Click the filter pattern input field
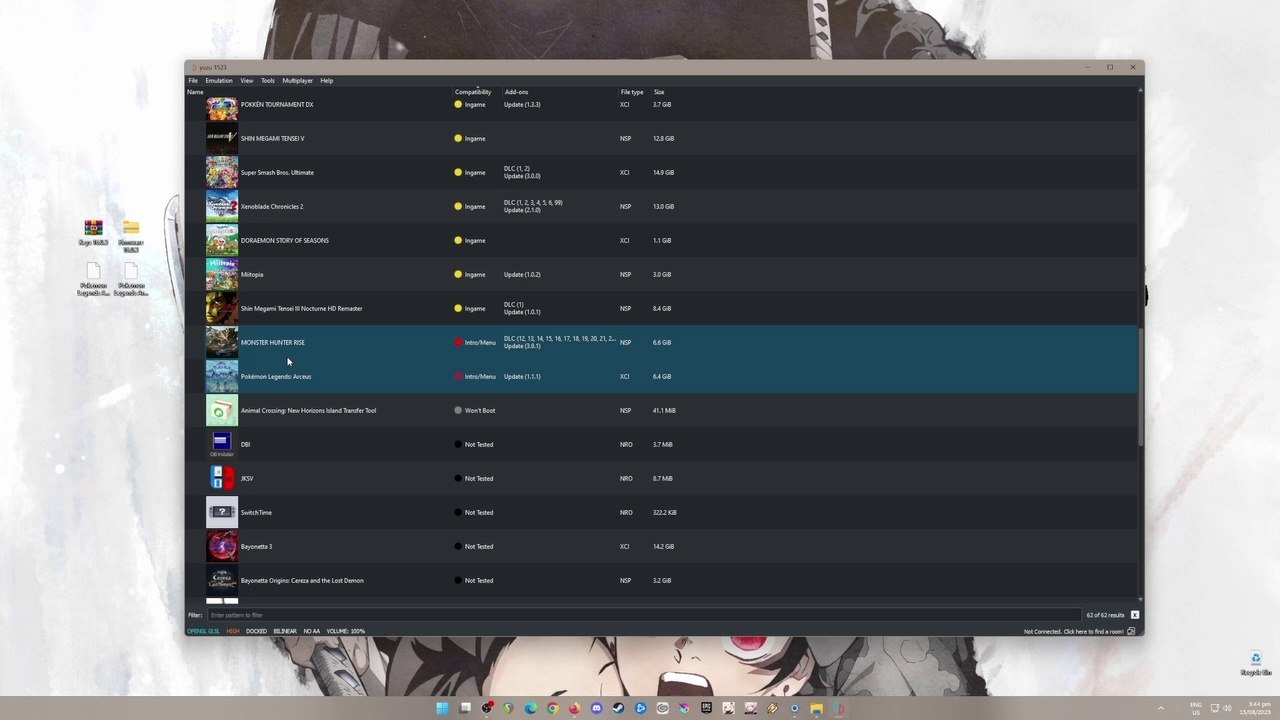The image size is (1280, 720). click(644, 615)
